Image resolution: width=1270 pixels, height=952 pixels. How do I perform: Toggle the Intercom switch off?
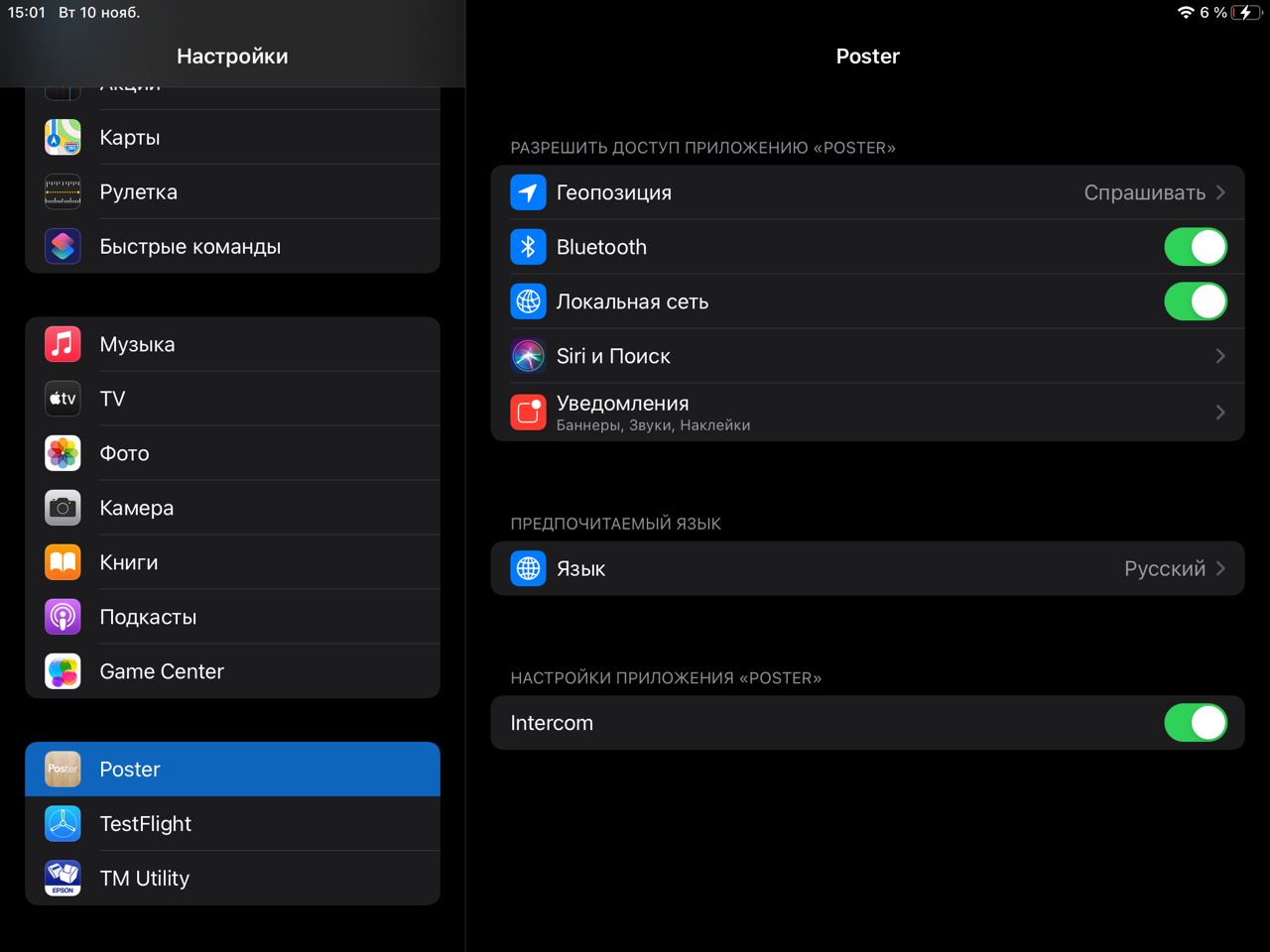pyautogui.click(x=1196, y=723)
